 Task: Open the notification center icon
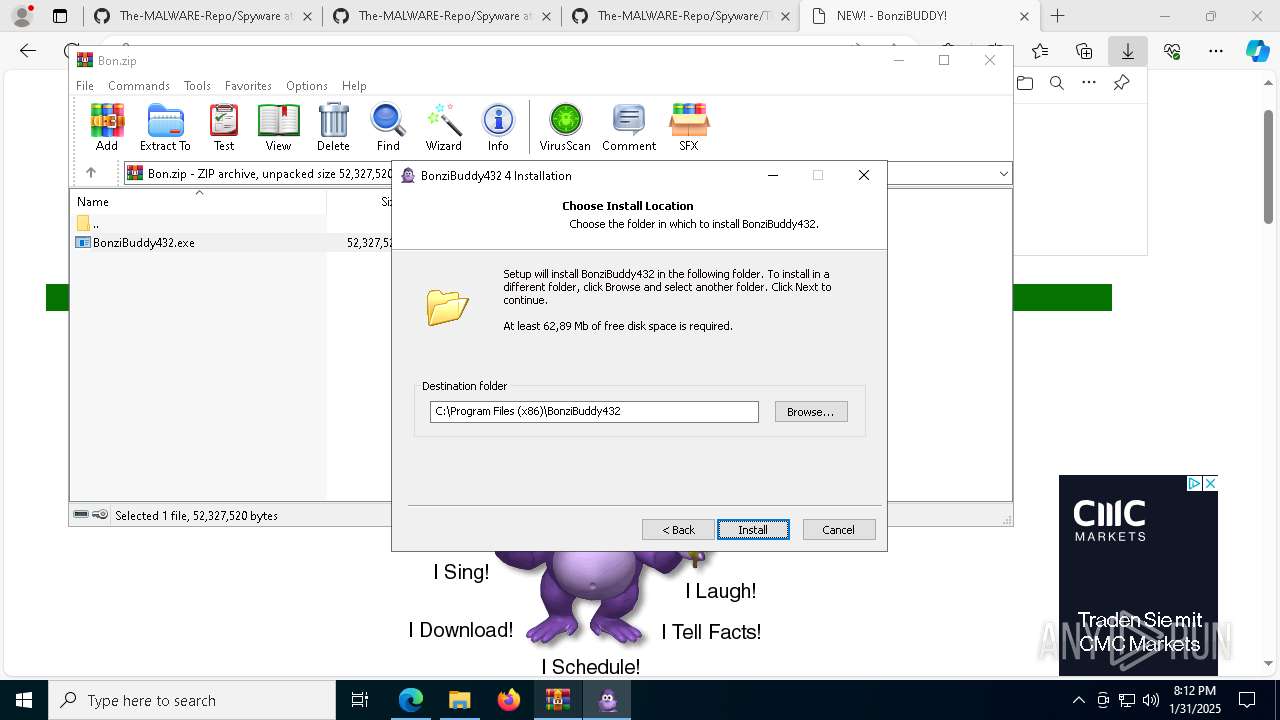[1247, 700]
